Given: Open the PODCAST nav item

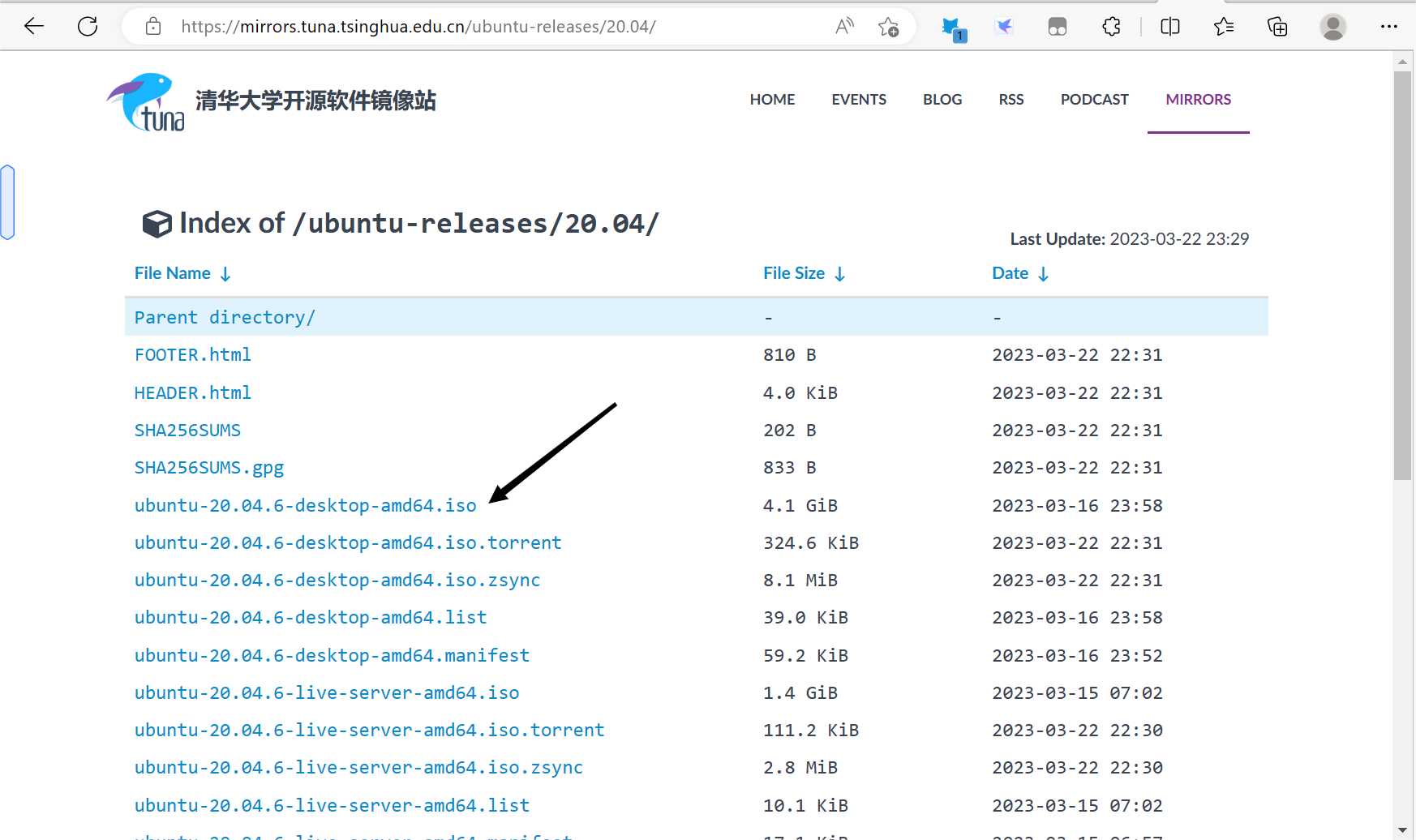Looking at the screenshot, I should (1095, 99).
